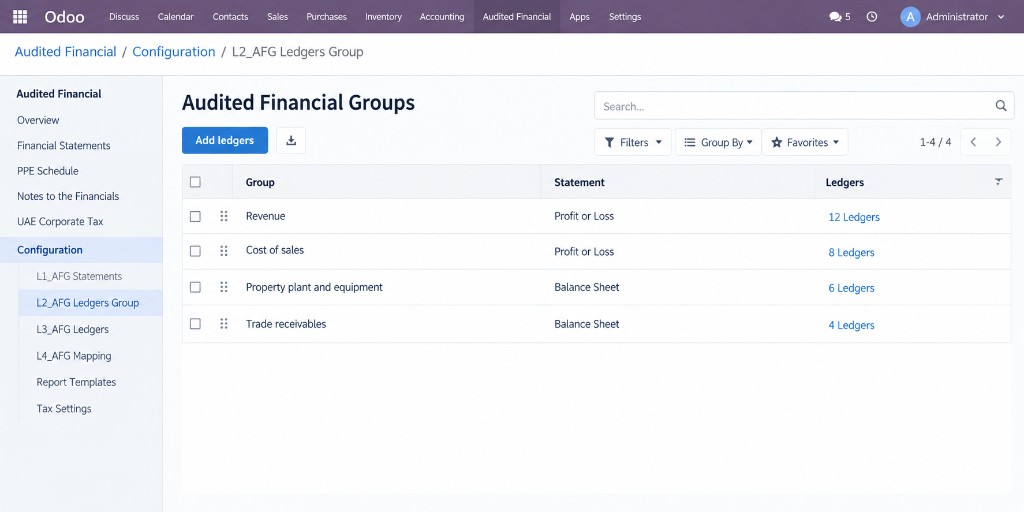Open the Discuss menu

click(124, 17)
